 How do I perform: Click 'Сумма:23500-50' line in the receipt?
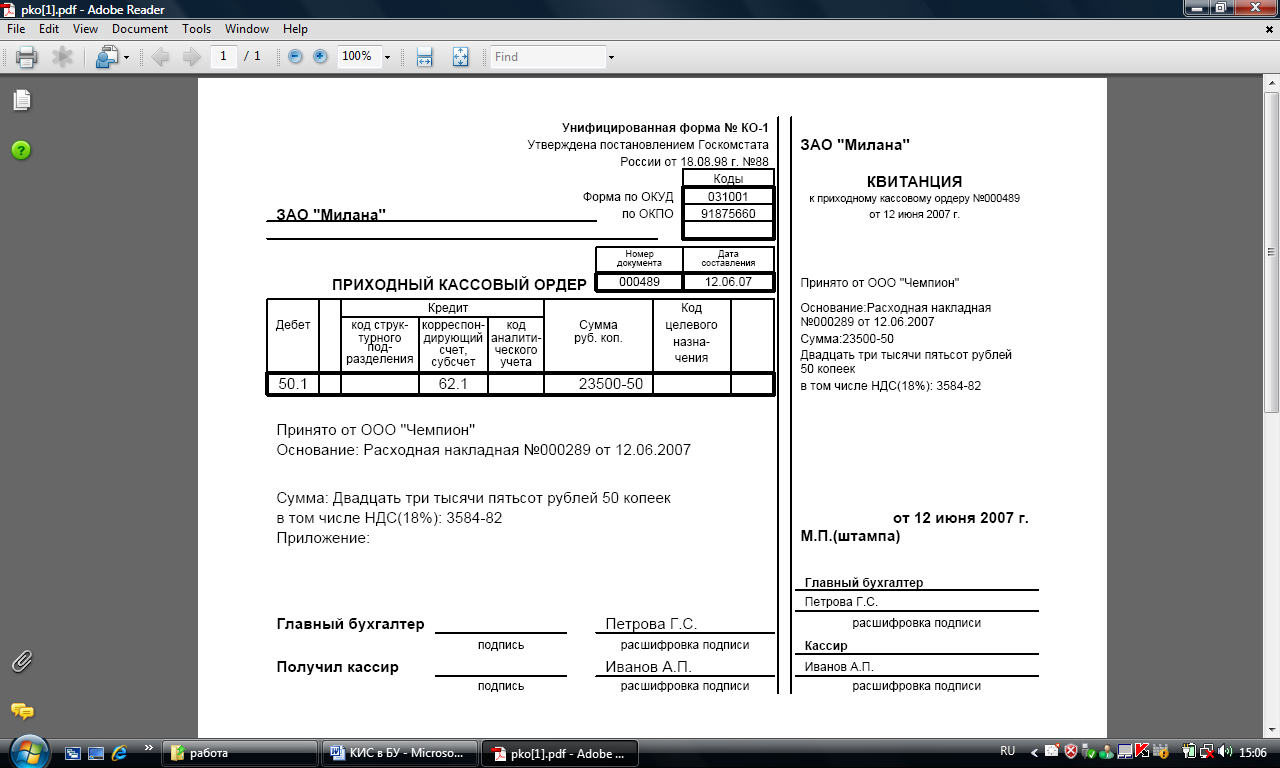coord(847,339)
